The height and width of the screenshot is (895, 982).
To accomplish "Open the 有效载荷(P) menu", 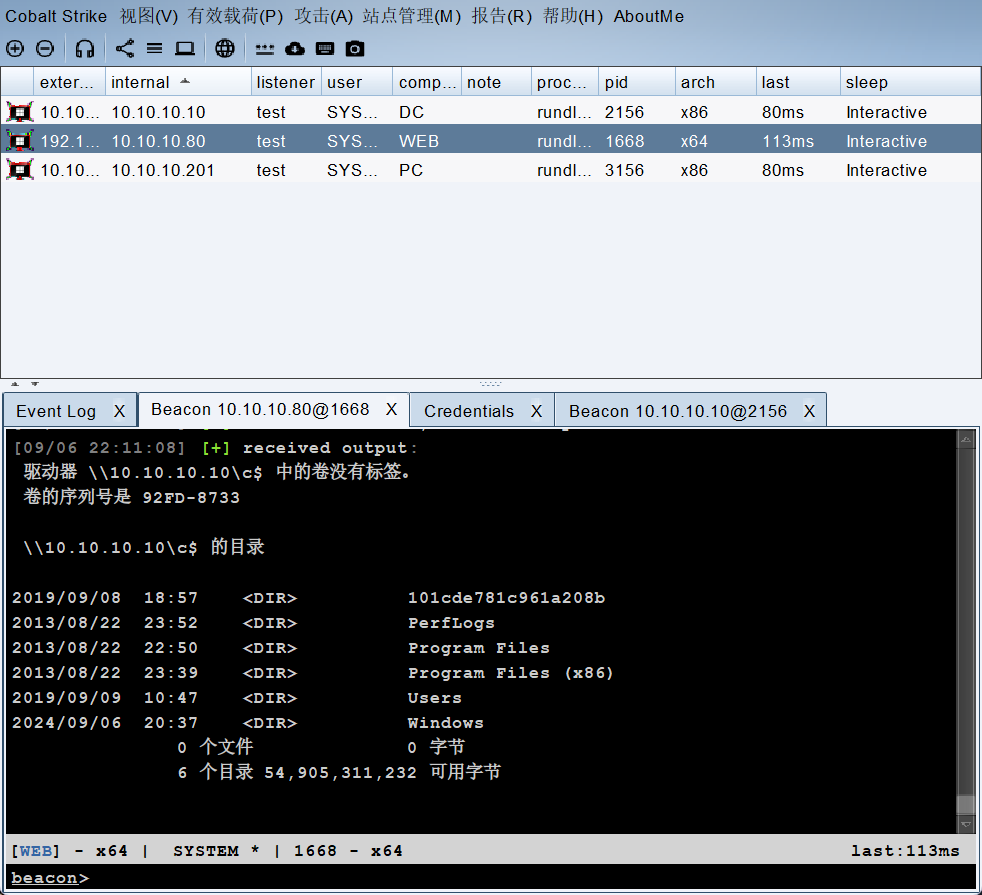I will click(235, 16).
